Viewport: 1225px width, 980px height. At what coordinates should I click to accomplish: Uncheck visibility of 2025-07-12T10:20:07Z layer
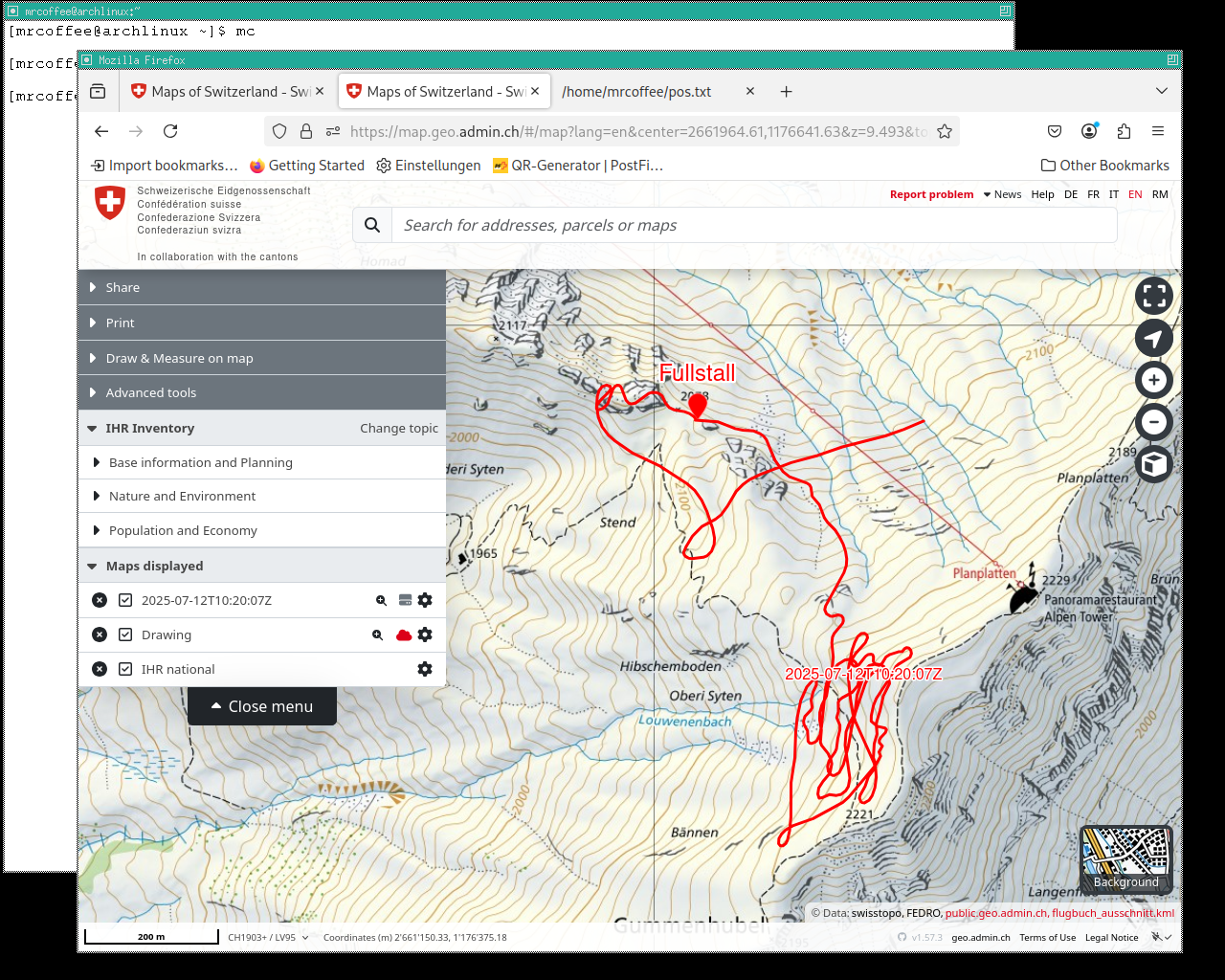coord(125,600)
